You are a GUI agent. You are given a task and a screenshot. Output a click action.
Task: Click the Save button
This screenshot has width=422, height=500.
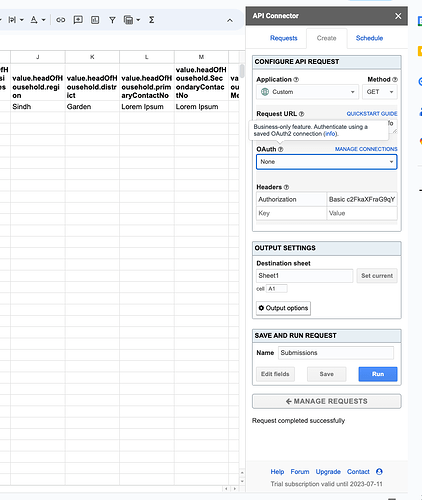click(327, 374)
